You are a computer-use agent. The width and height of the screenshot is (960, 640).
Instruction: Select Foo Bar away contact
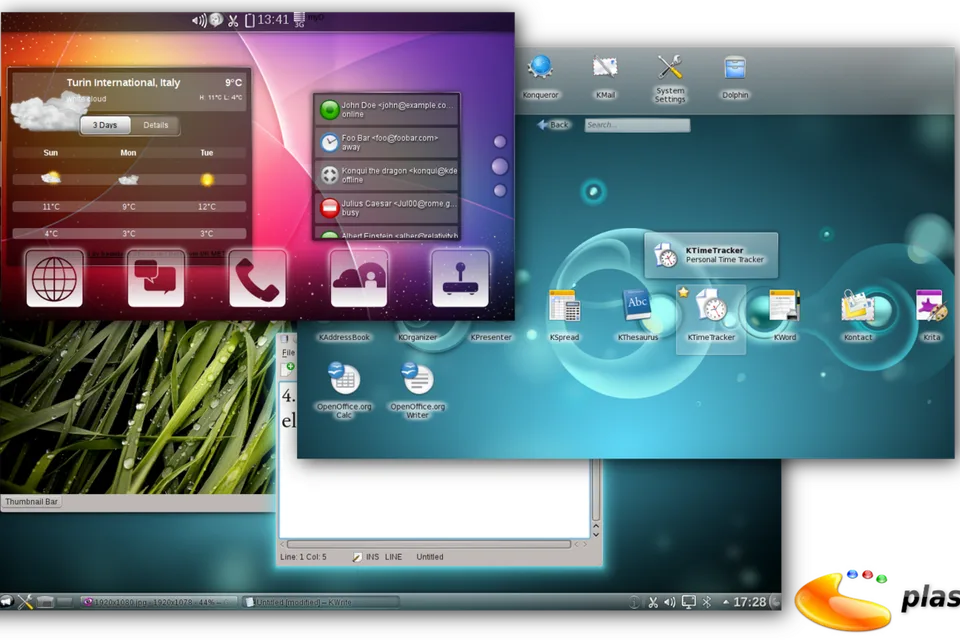(387, 143)
